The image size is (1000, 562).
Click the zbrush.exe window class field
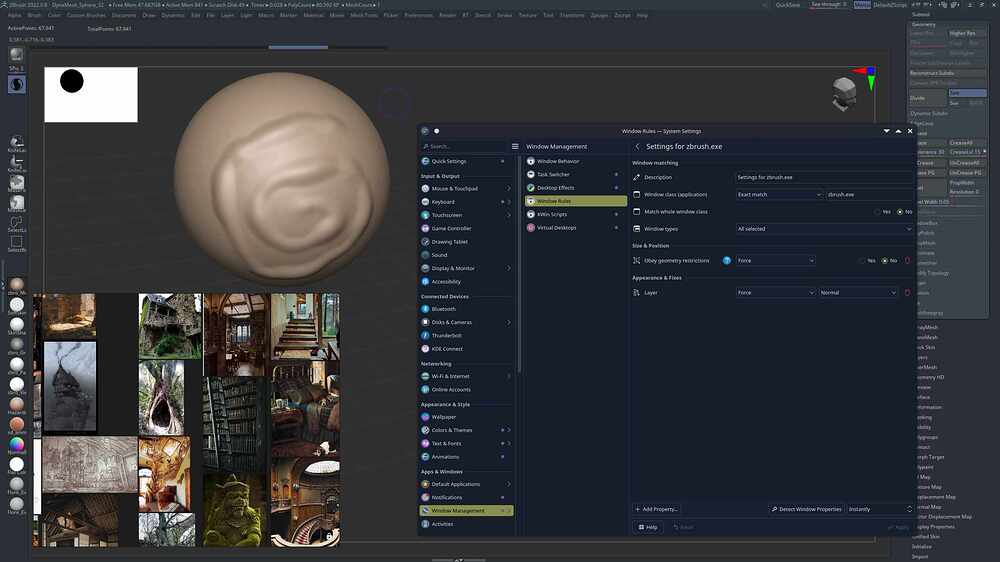(870, 195)
